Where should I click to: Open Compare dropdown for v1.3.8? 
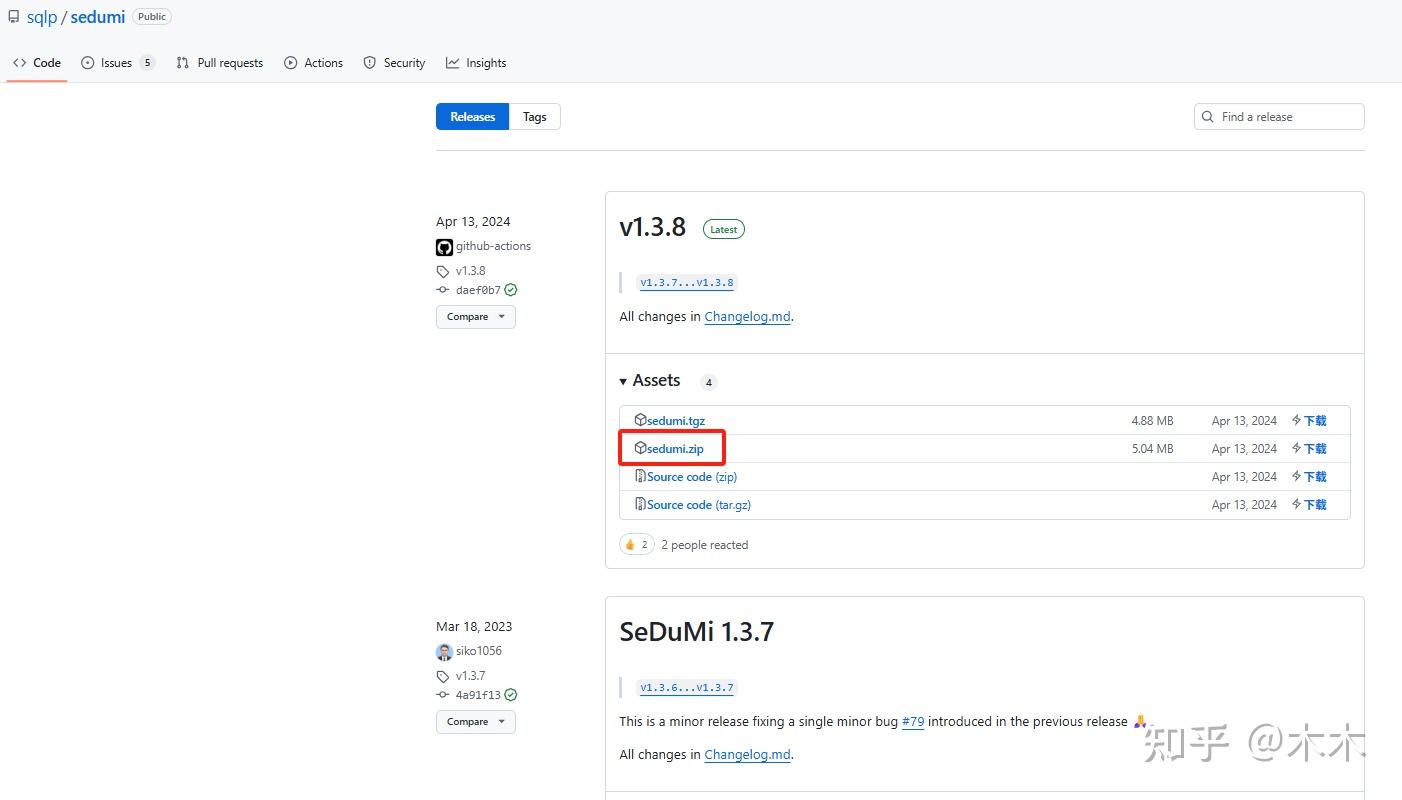[x=476, y=317]
